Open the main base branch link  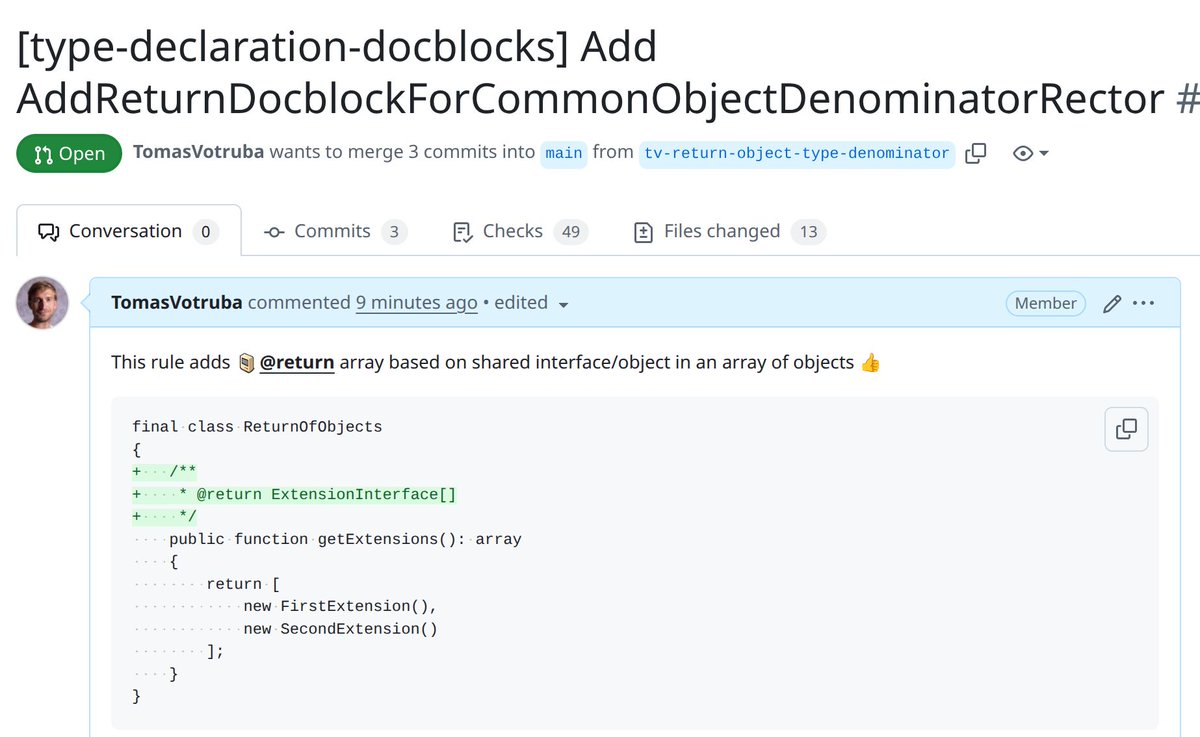click(x=564, y=153)
